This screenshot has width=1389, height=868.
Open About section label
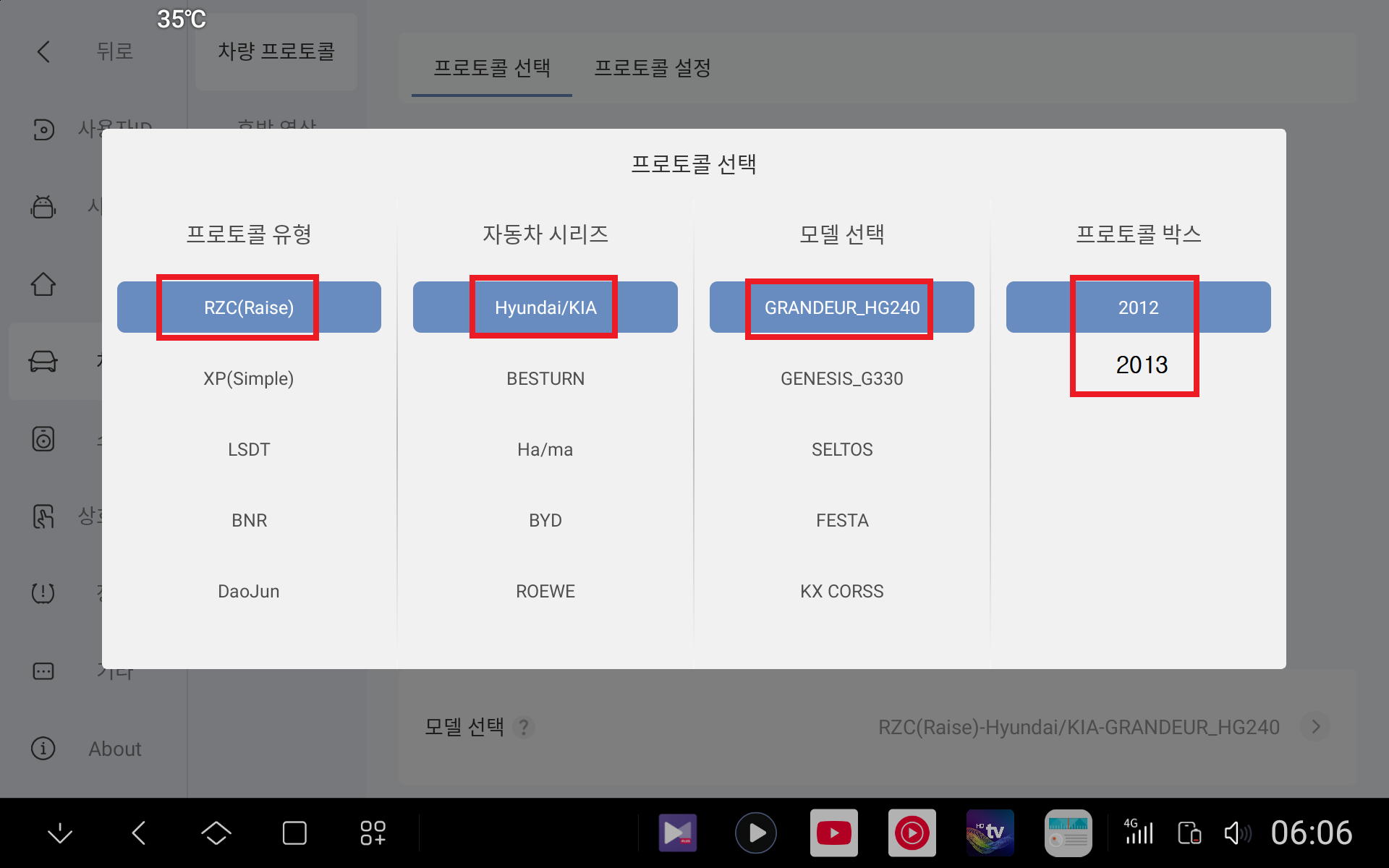point(115,749)
